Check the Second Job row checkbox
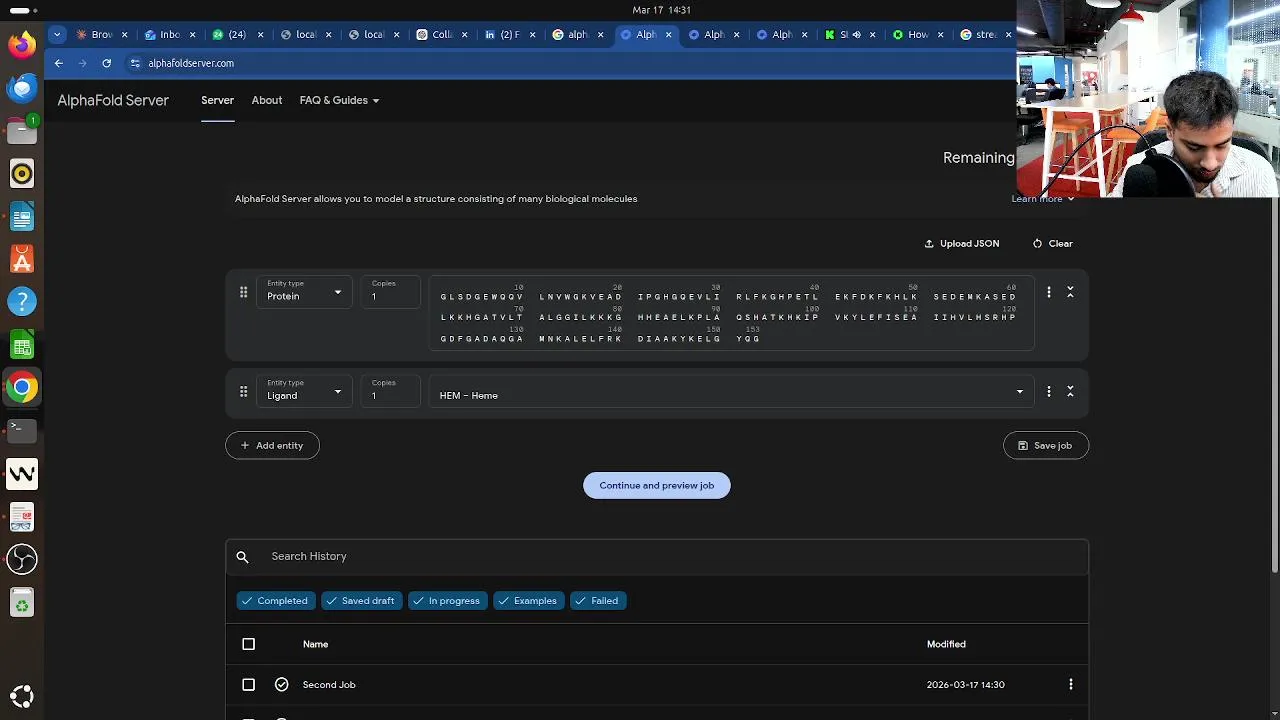 [248, 685]
